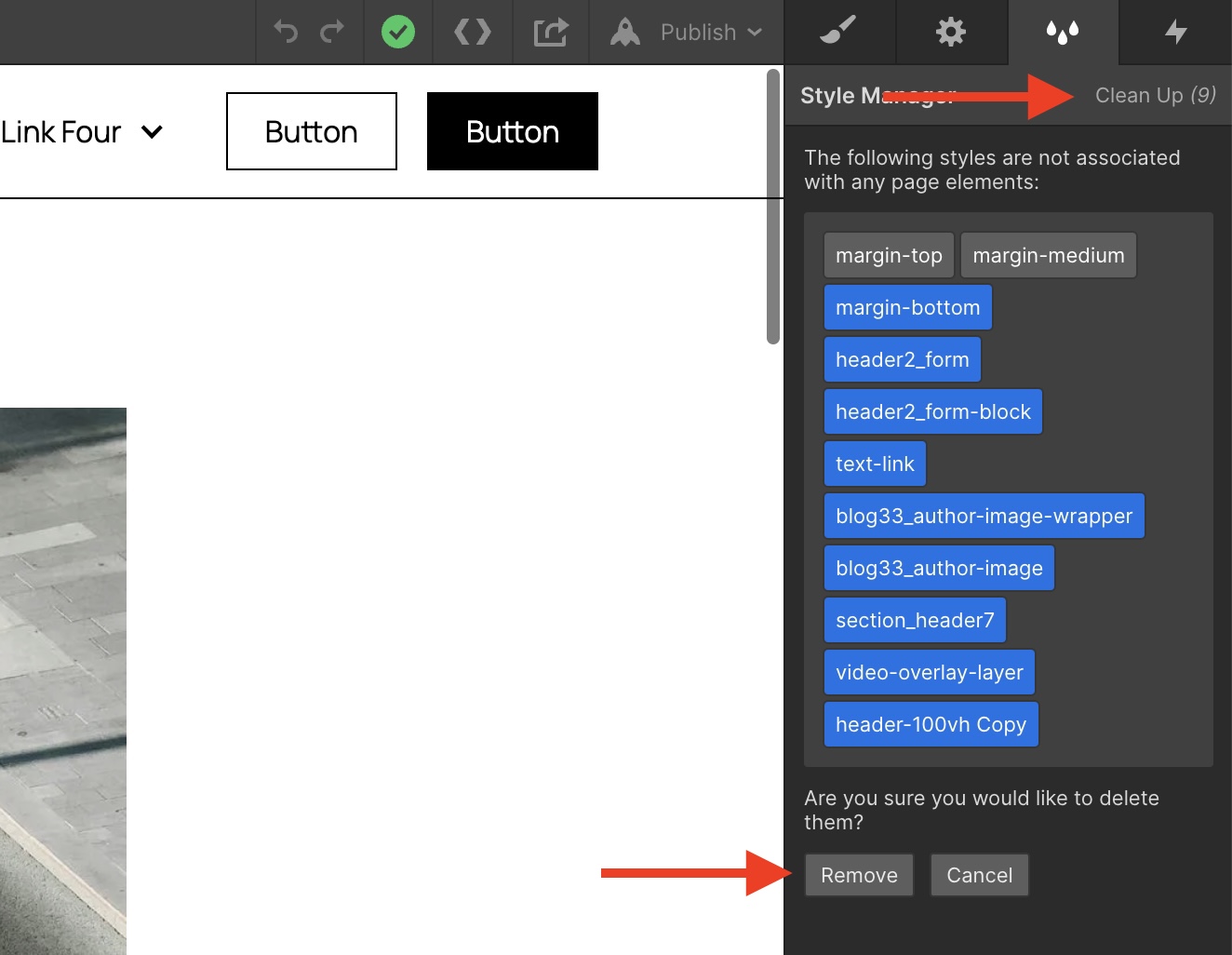
Task: Open the code export icon
Action: click(473, 32)
